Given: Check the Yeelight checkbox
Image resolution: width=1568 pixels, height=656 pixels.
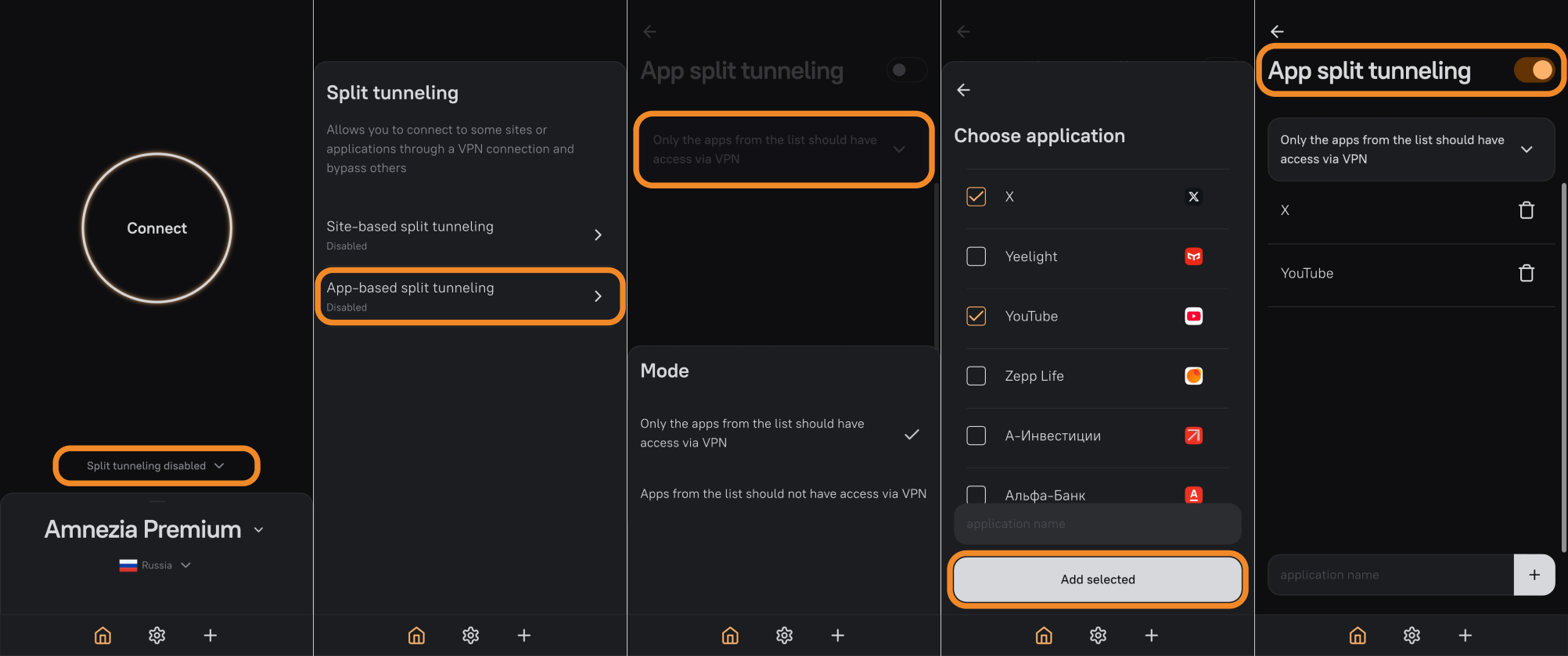Looking at the screenshot, I should point(976,256).
